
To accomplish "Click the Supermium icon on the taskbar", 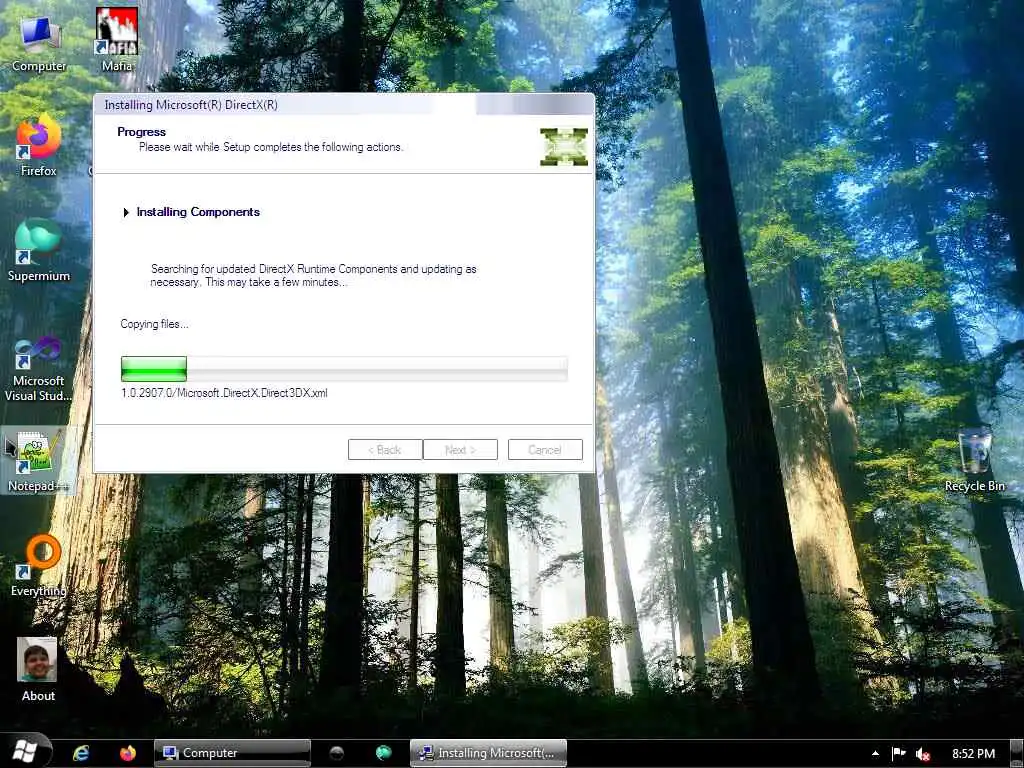I will (x=383, y=753).
